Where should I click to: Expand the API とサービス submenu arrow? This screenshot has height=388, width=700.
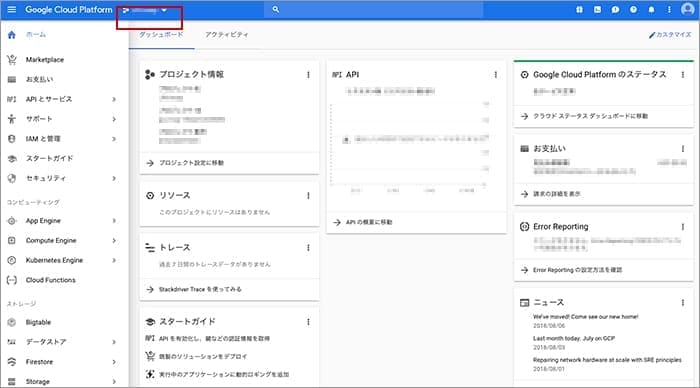pyautogui.click(x=114, y=99)
